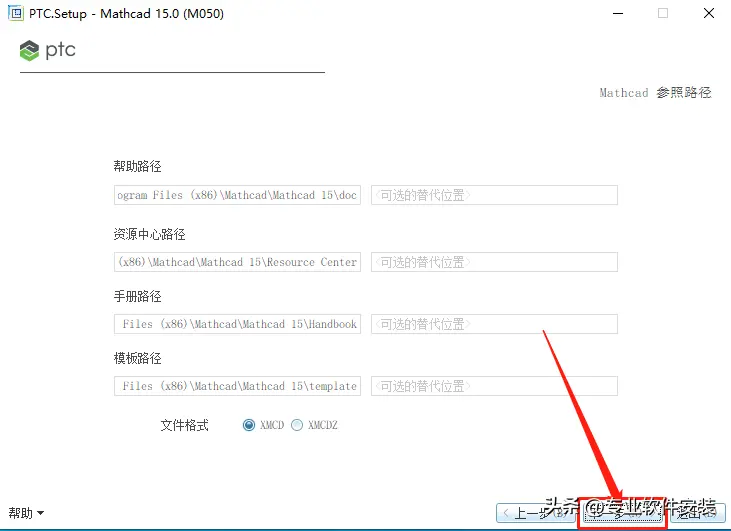731x531 pixels.
Task: Click the PTC.Setup title bar app icon
Action: [15, 13]
